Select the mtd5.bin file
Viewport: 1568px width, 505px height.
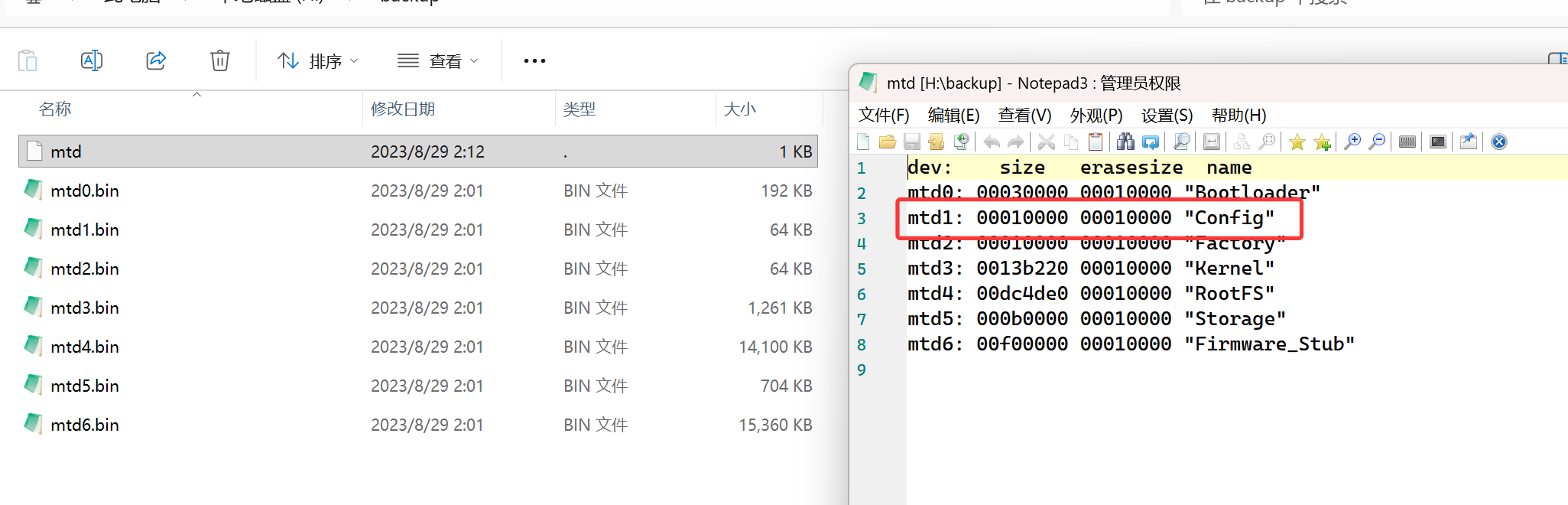click(418, 386)
